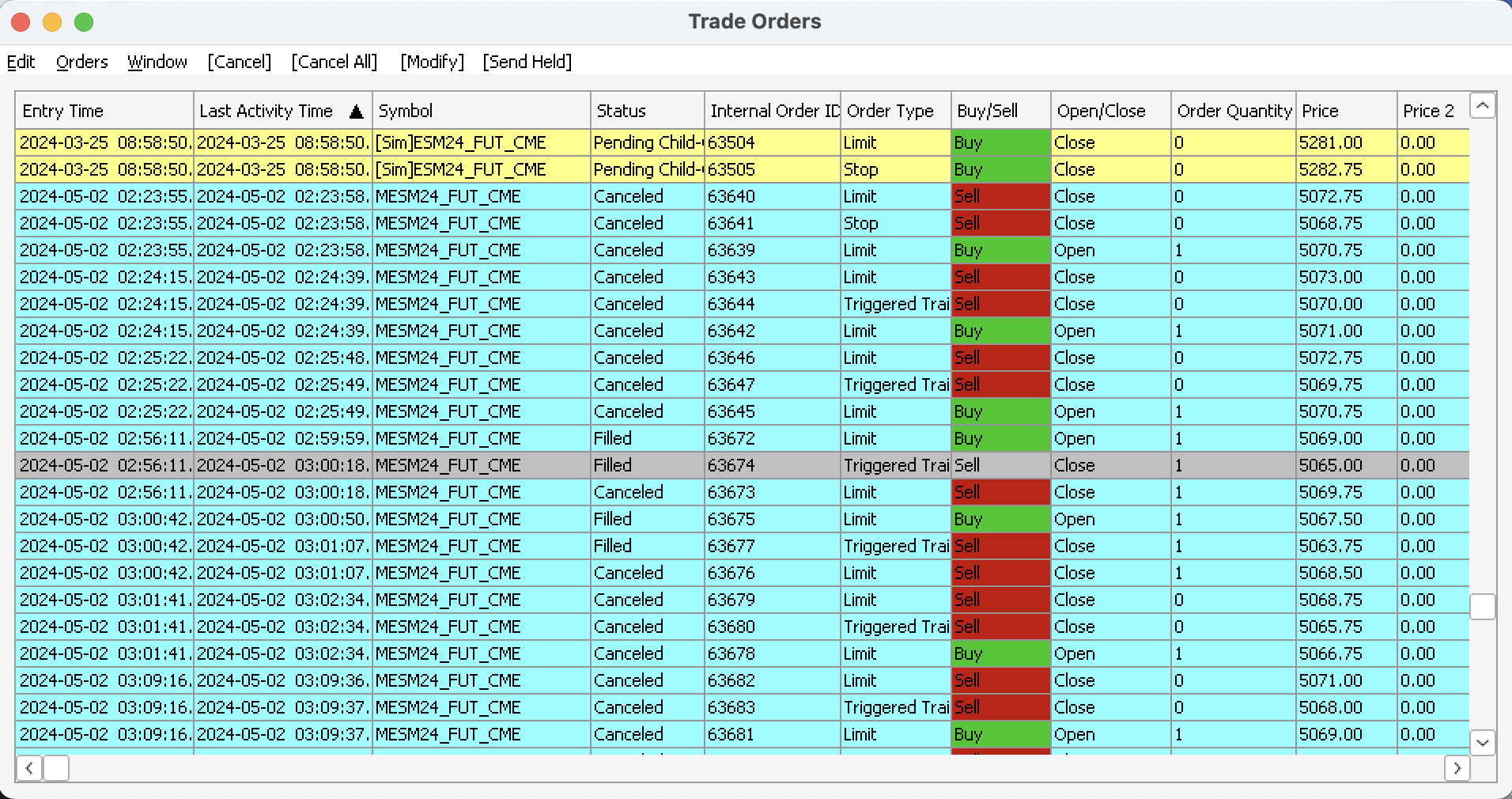The height and width of the screenshot is (799, 1512).
Task: Click the [Cancel All] menu command
Action: pyautogui.click(x=335, y=62)
